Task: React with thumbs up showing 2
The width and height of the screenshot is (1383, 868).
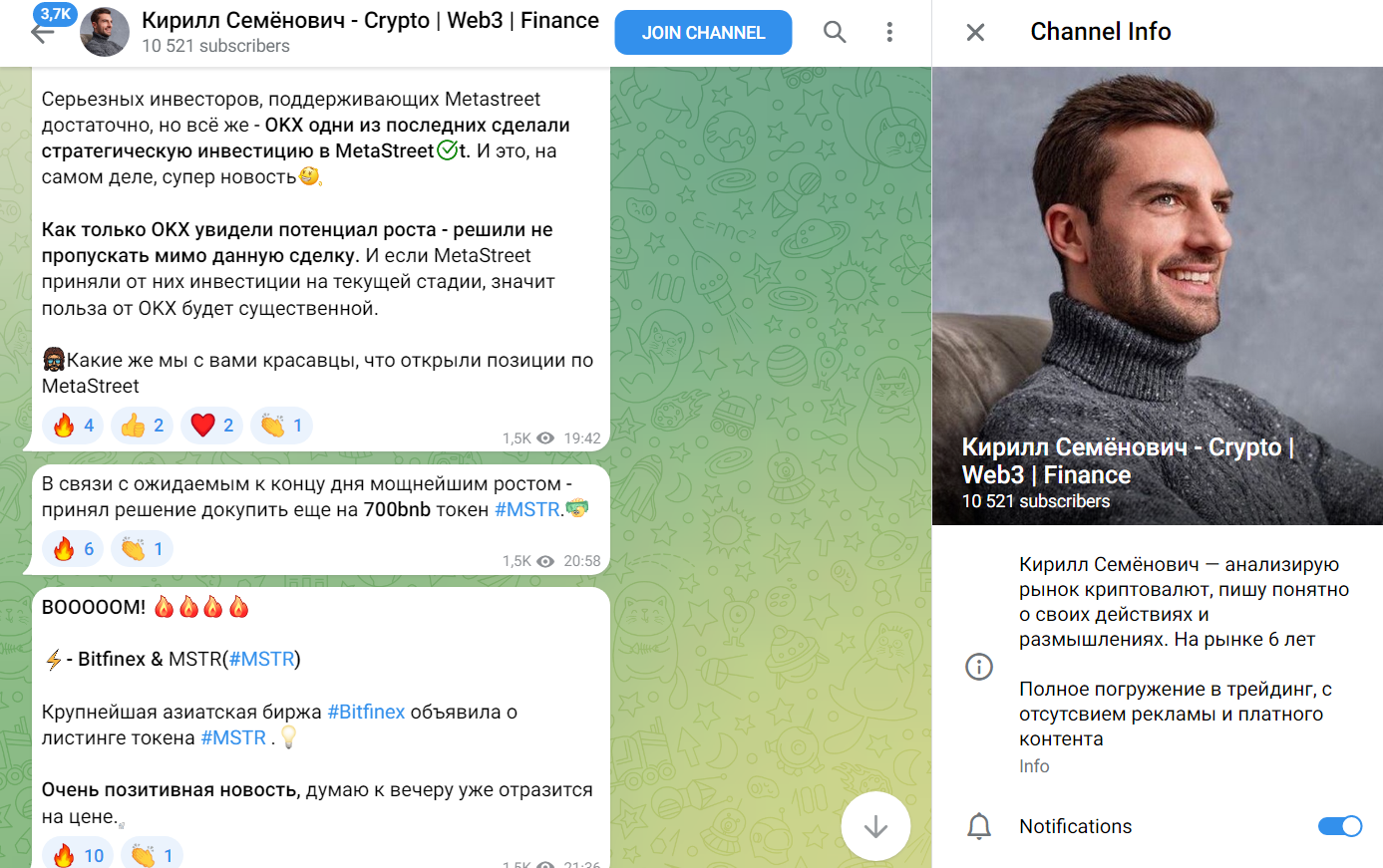Action: [142, 426]
